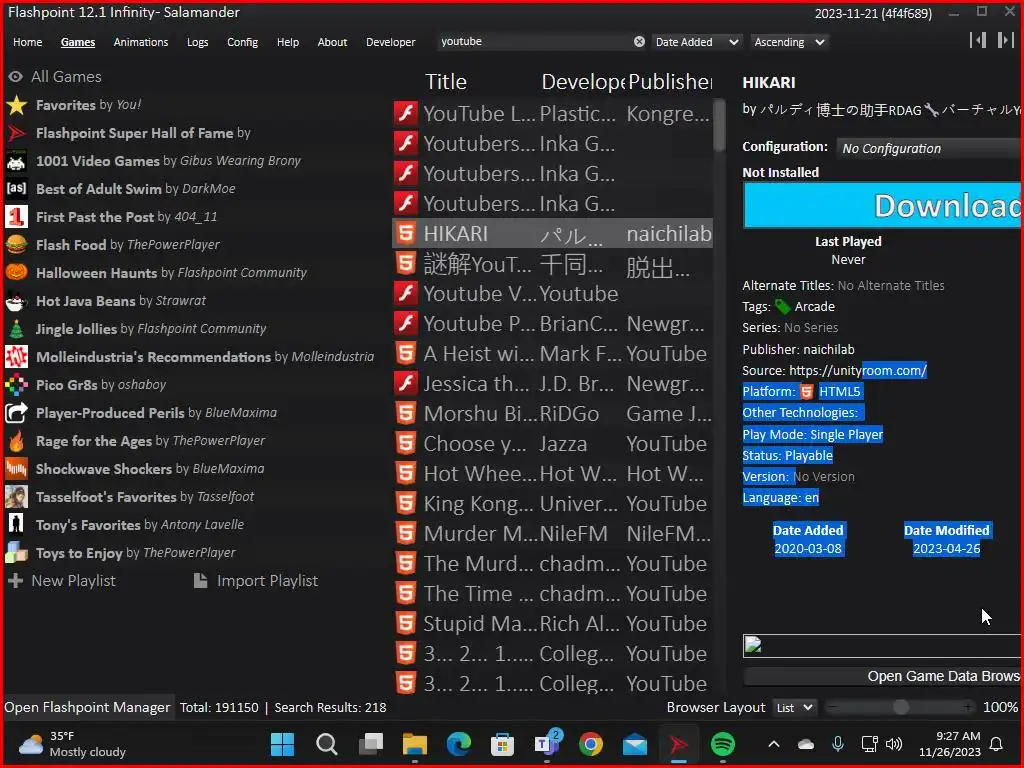Open the Date Added sort dropdown

(x=697, y=42)
